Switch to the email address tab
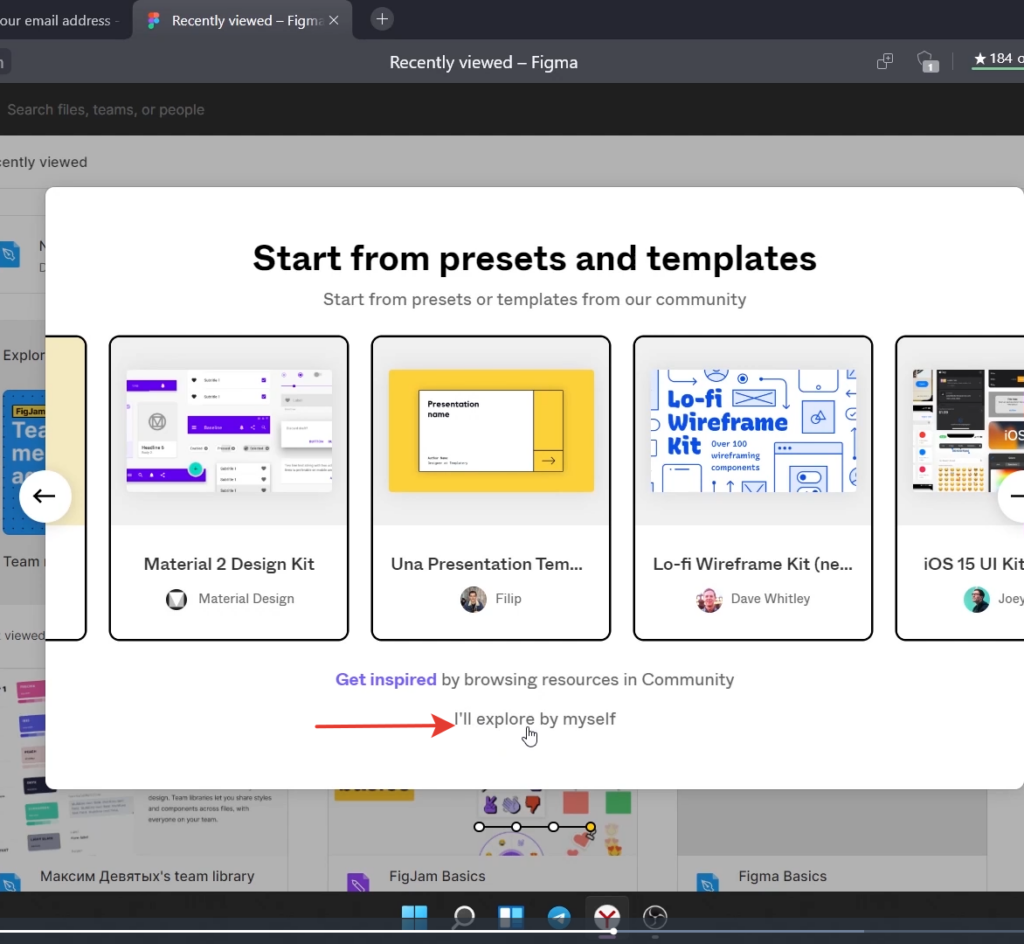Image resolution: width=1024 pixels, height=944 pixels. click(x=59, y=20)
